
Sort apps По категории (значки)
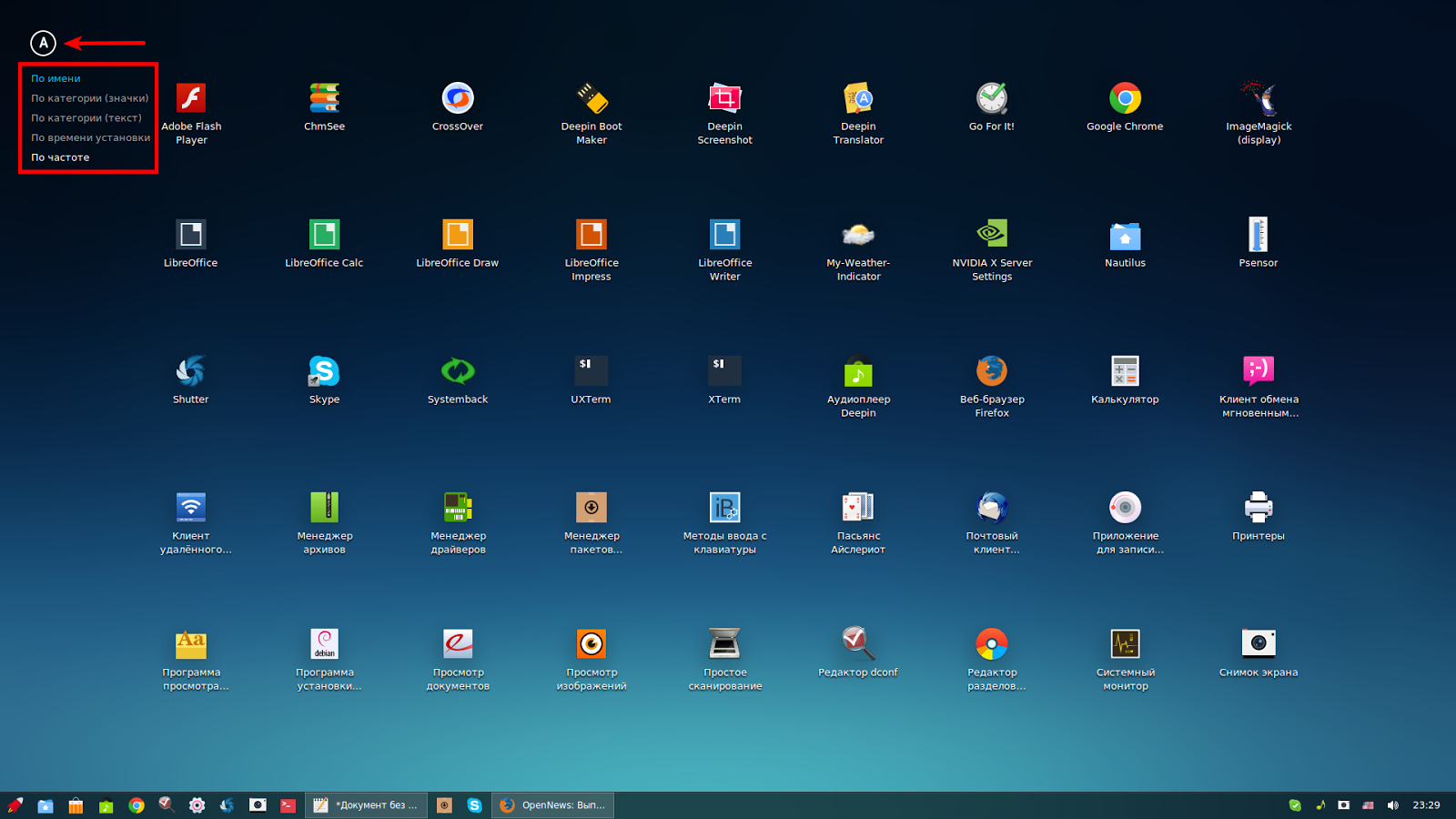pos(90,98)
